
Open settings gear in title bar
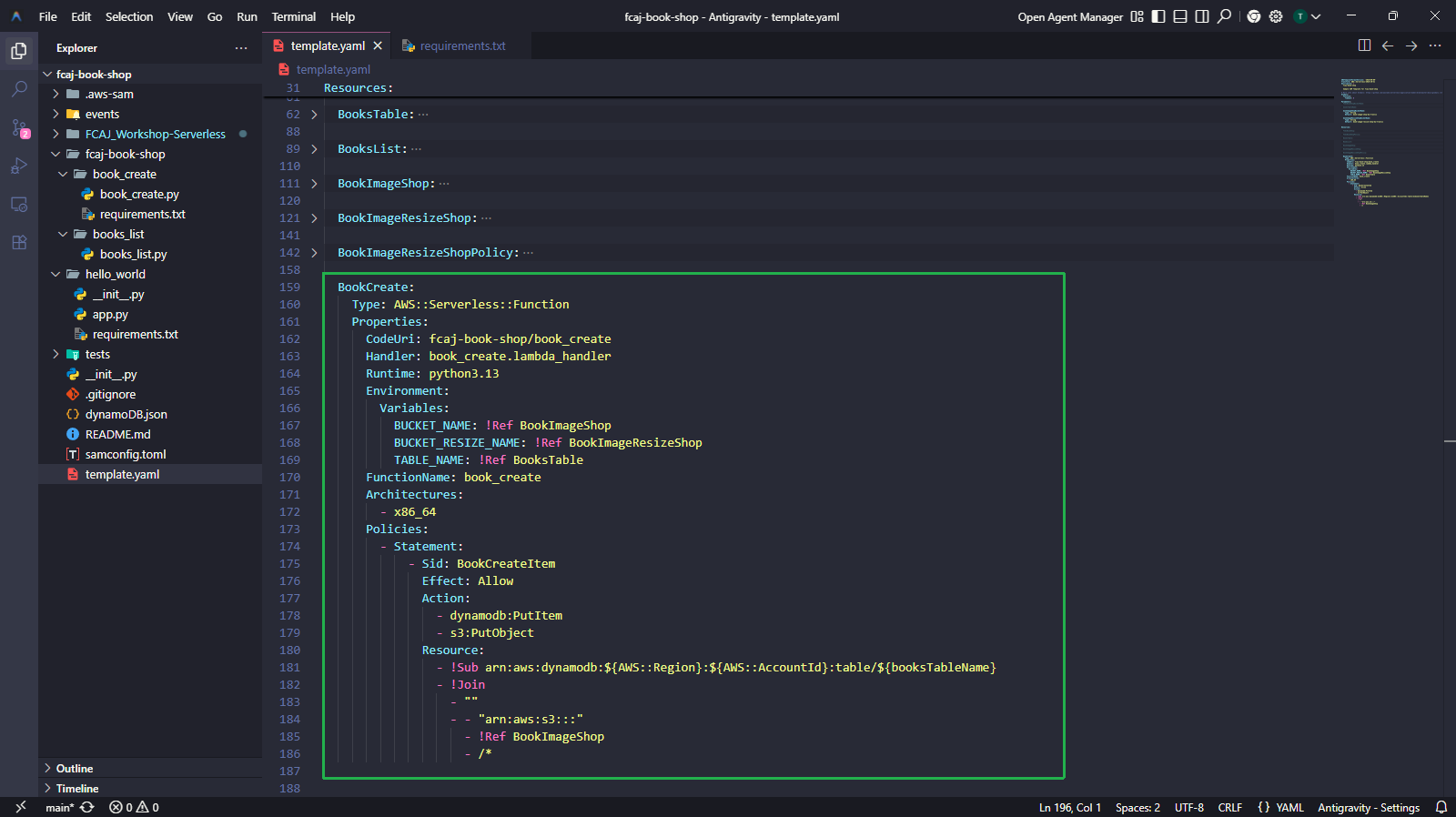(x=1276, y=16)
